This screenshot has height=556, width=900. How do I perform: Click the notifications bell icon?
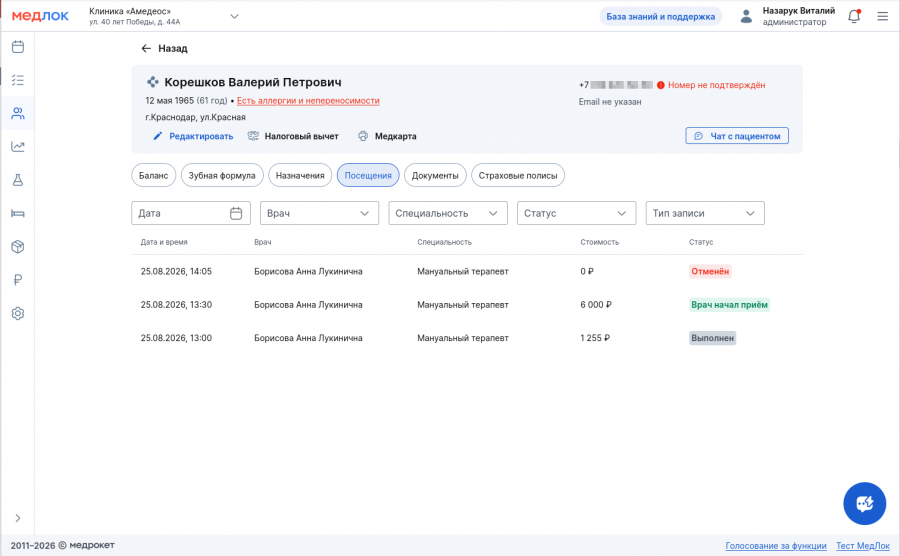(854, 16)
